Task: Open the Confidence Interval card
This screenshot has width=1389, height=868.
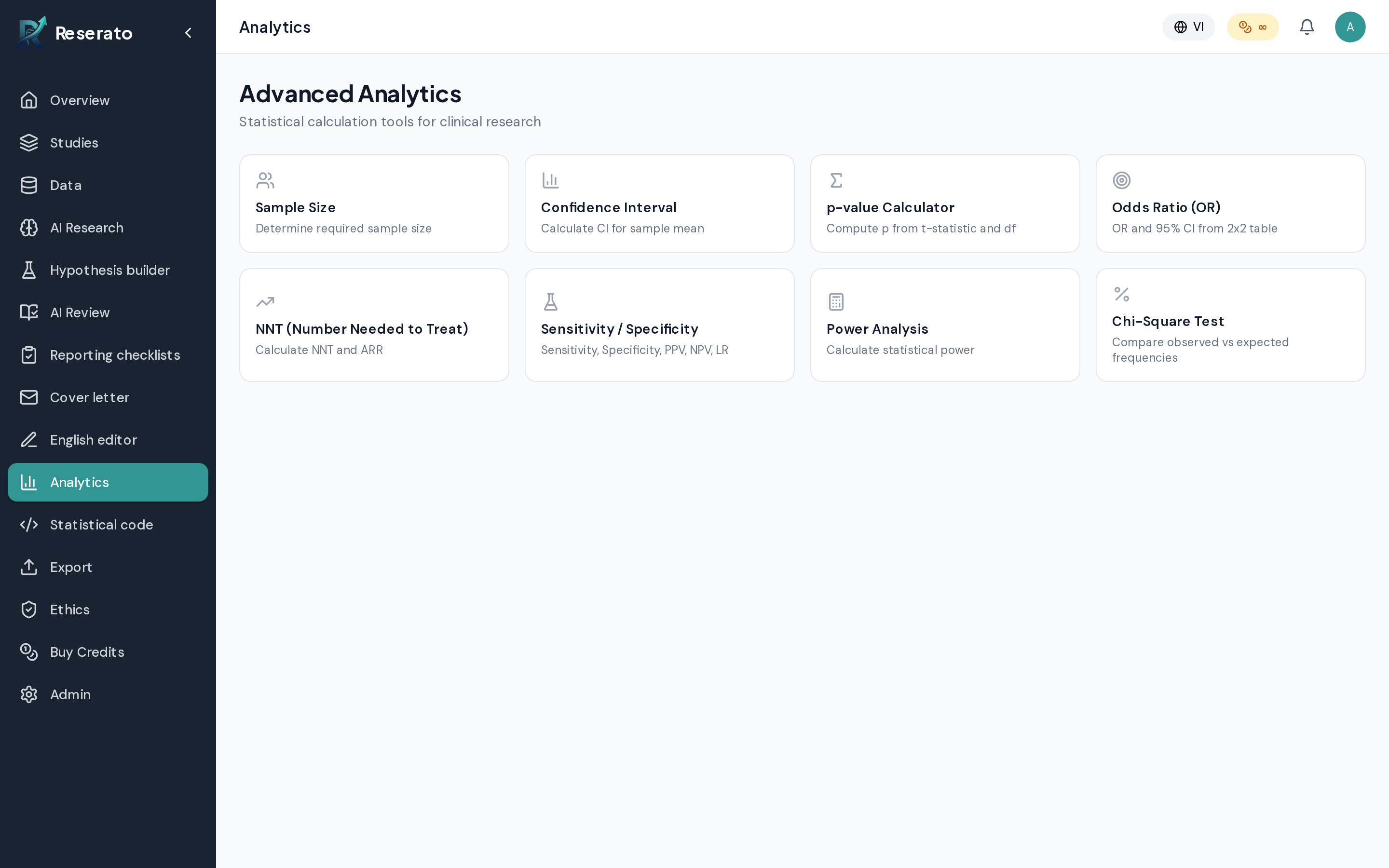Action: tap(659, 203)
